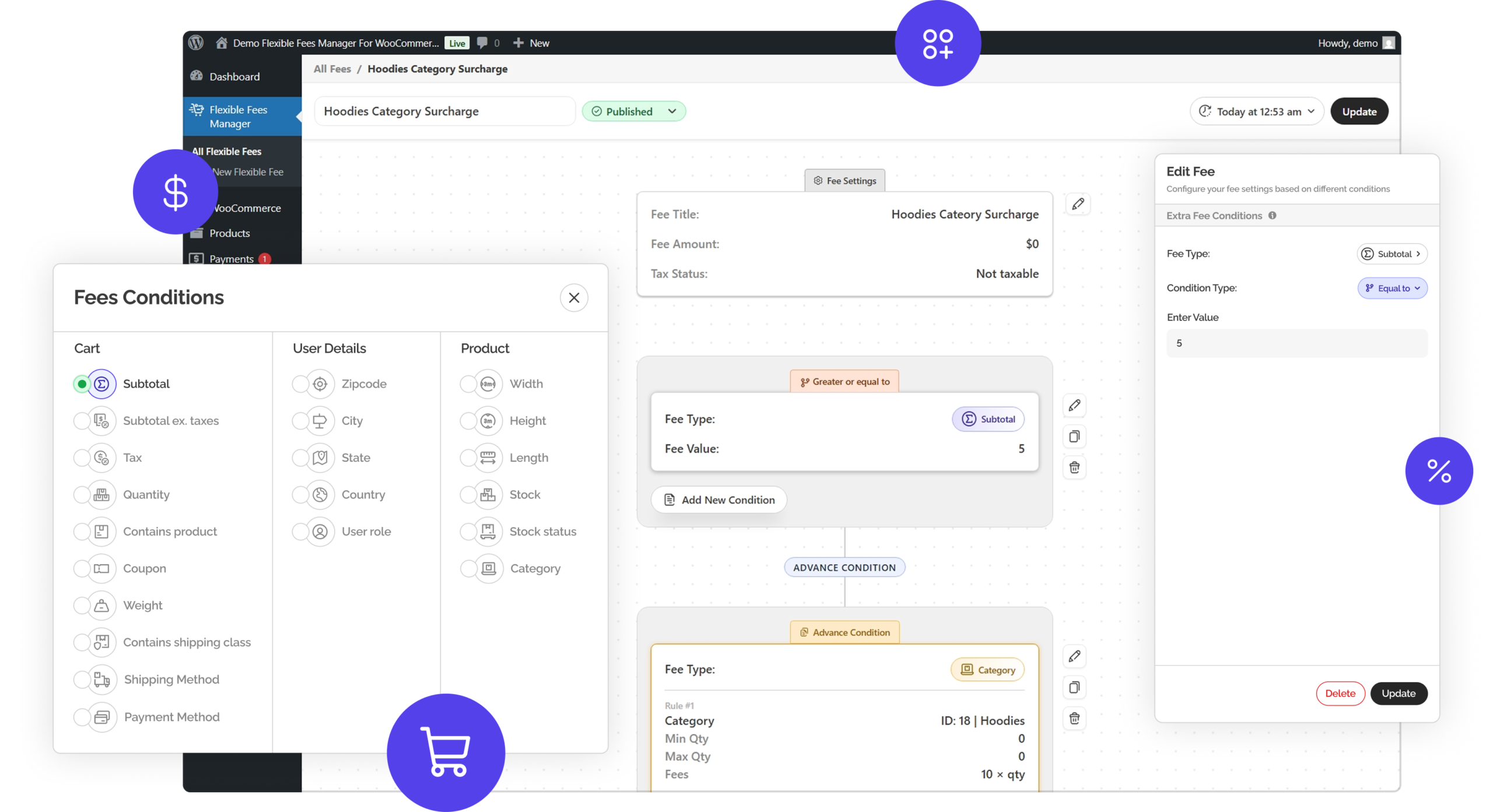Click the comments bubble icon in admin bar

(x=482, y=43)
